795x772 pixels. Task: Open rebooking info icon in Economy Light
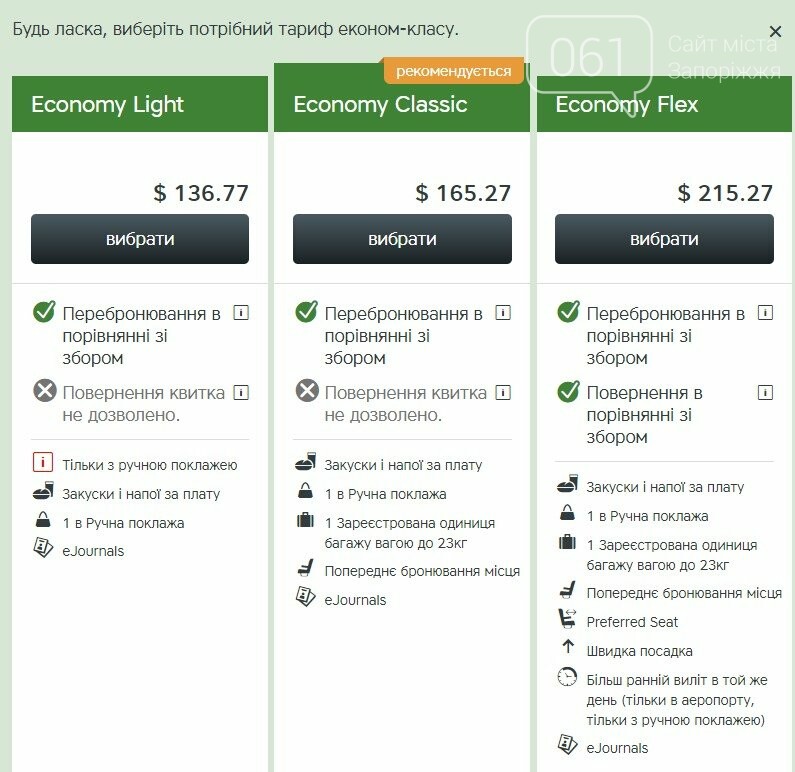click(241, 313)
